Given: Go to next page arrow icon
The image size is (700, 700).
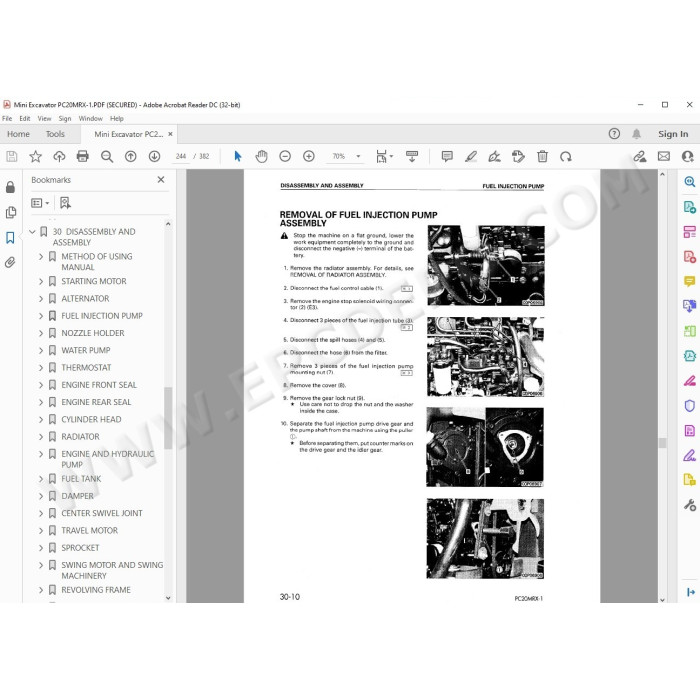Looking at the screenshot, I should coord(154,156).
